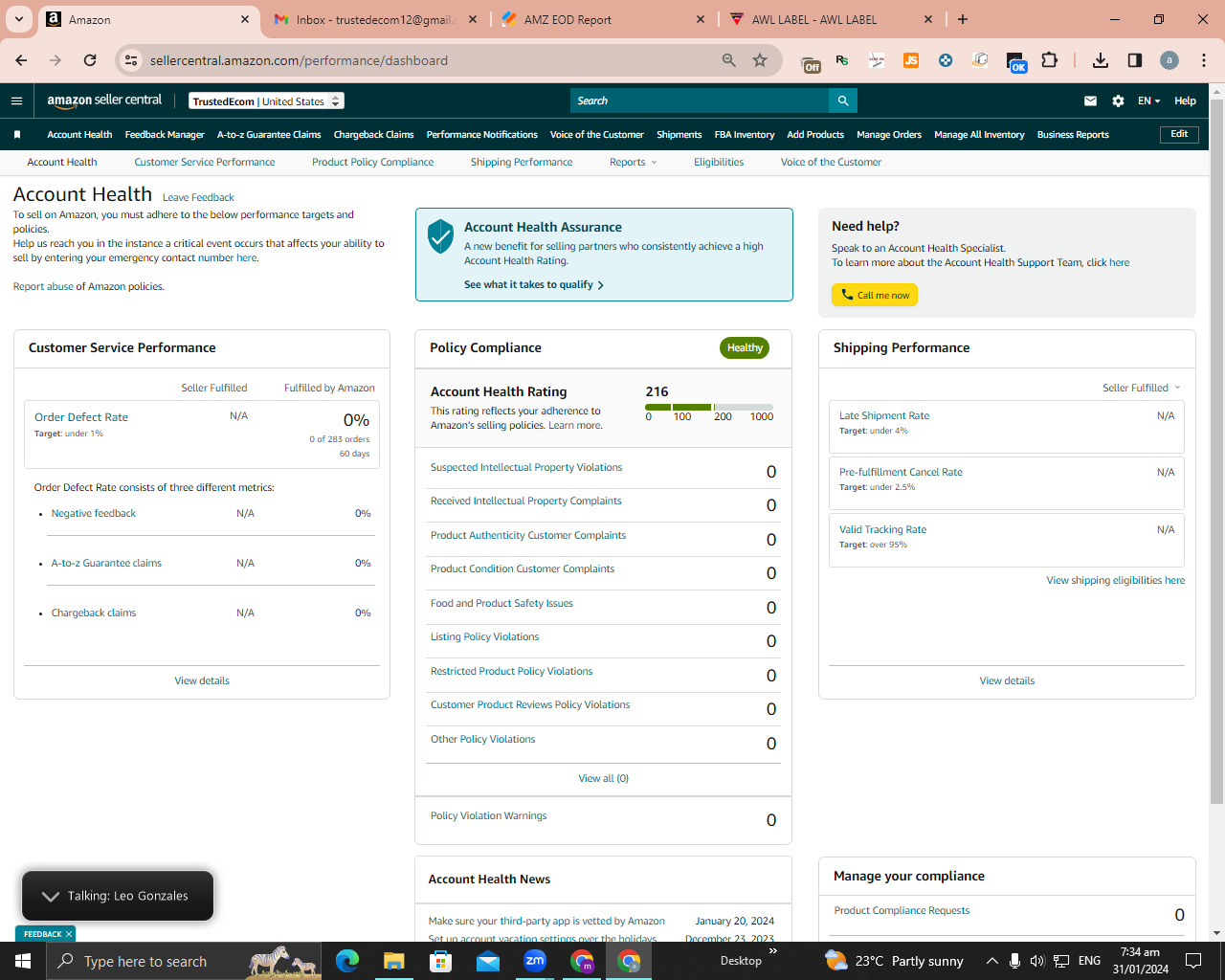Click the Account Health Rating progress bar
Viewport: 1225px width, 980px height.
click(x=709, y=408)
